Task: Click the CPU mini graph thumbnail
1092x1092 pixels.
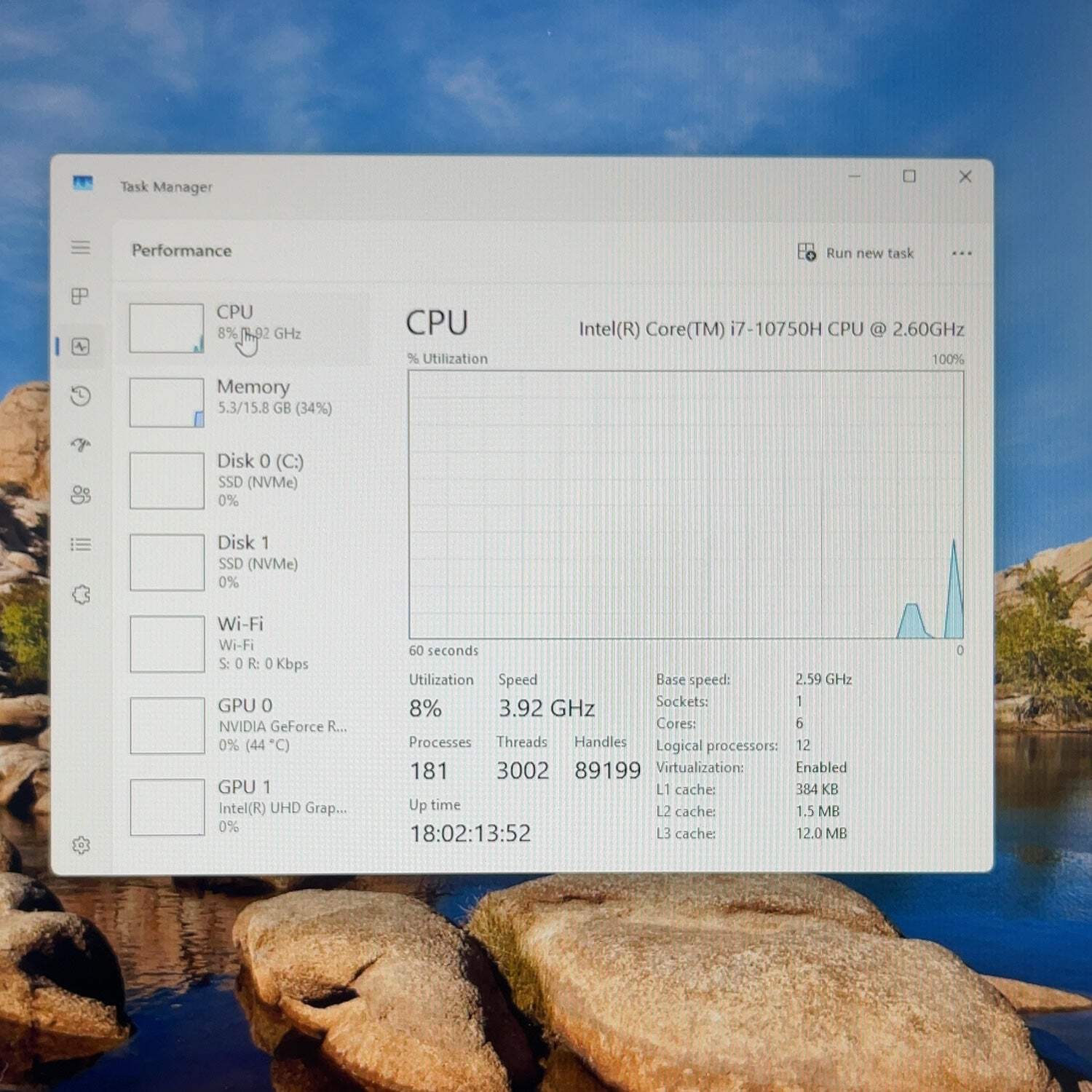Action: pos(167,328)
